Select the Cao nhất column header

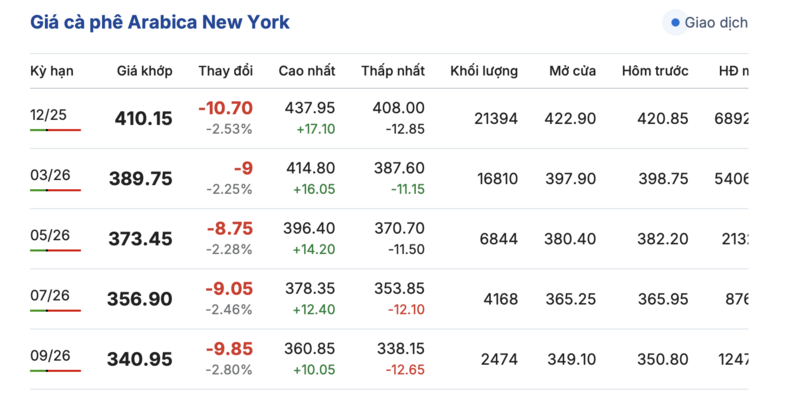tap(307, 71)
